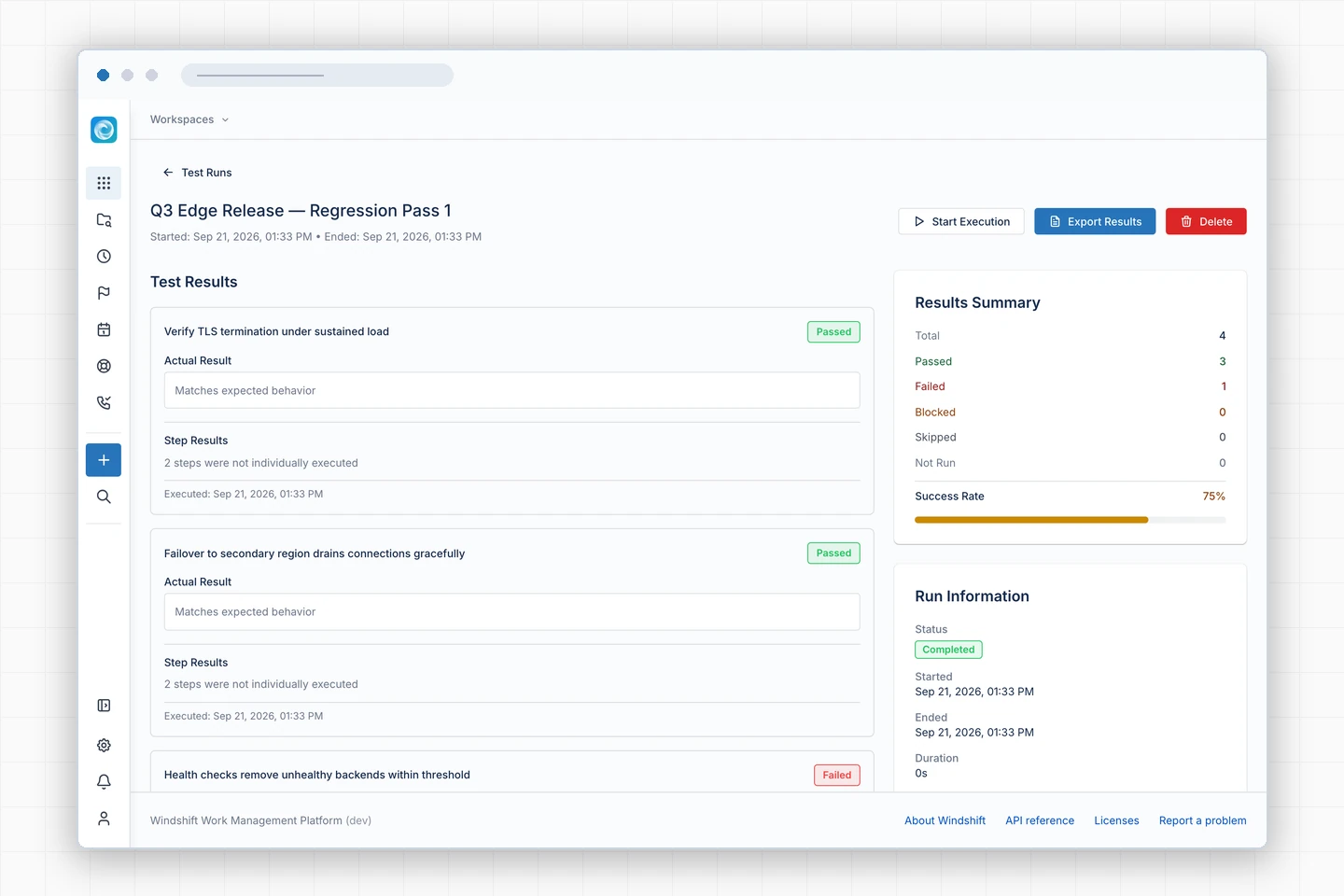
Task: Open the API reference link
Action: 1040,820
